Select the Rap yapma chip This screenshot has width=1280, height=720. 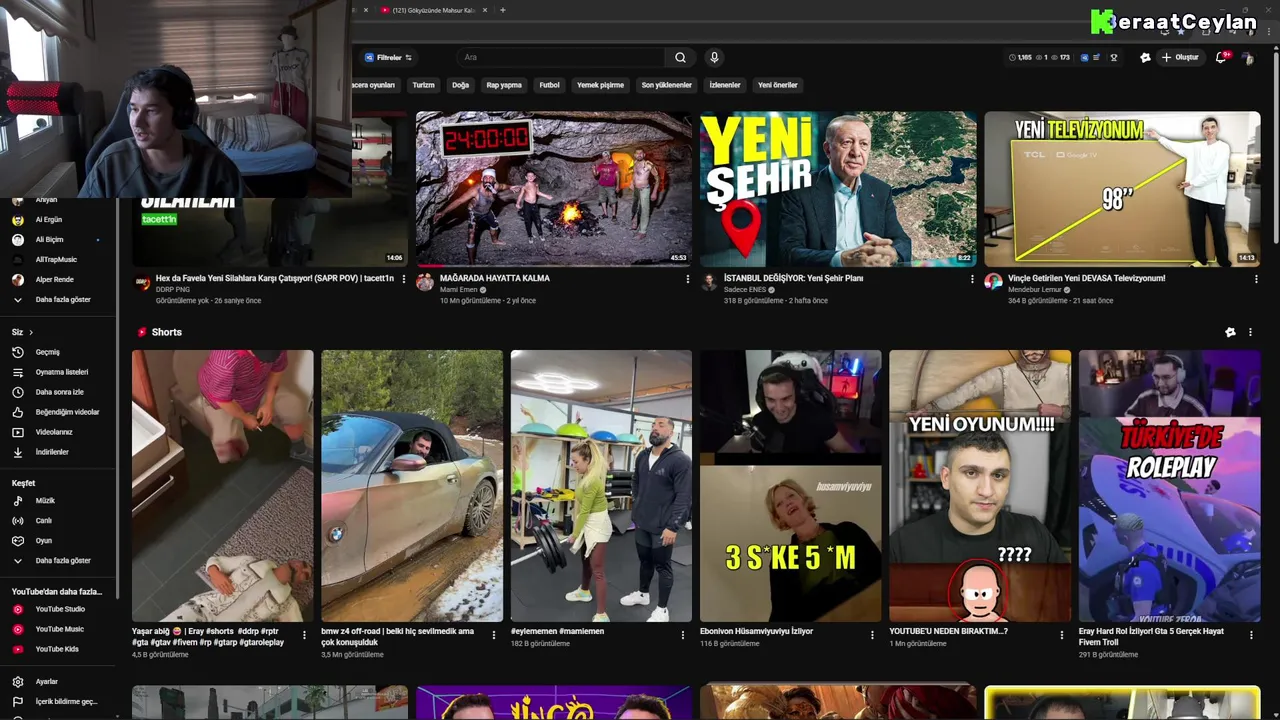[504, 85]
